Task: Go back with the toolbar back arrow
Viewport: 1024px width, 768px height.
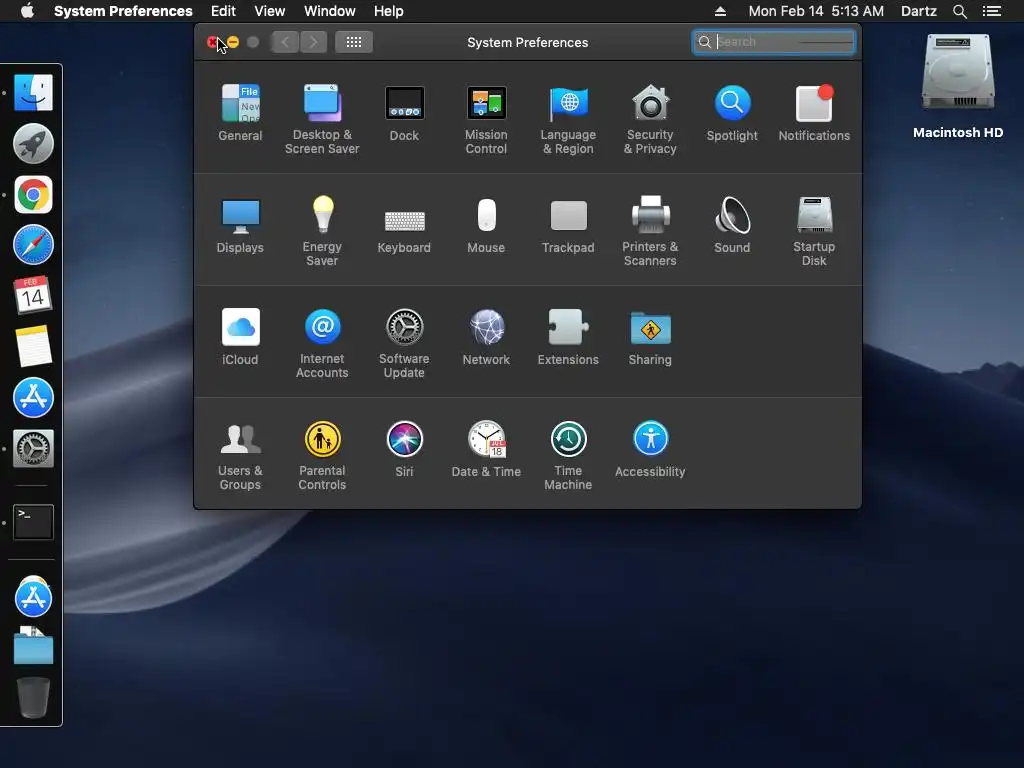Action: 285,42
